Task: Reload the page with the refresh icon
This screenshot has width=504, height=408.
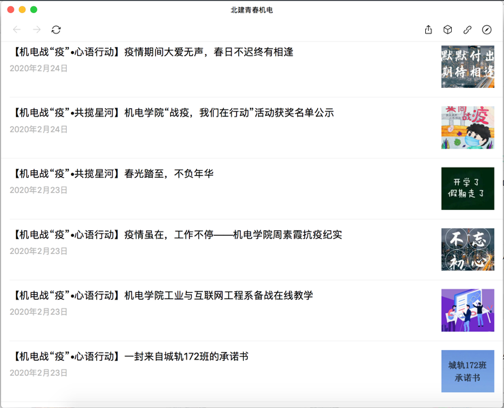Action: pyautogui.click(x=56, y=30)
